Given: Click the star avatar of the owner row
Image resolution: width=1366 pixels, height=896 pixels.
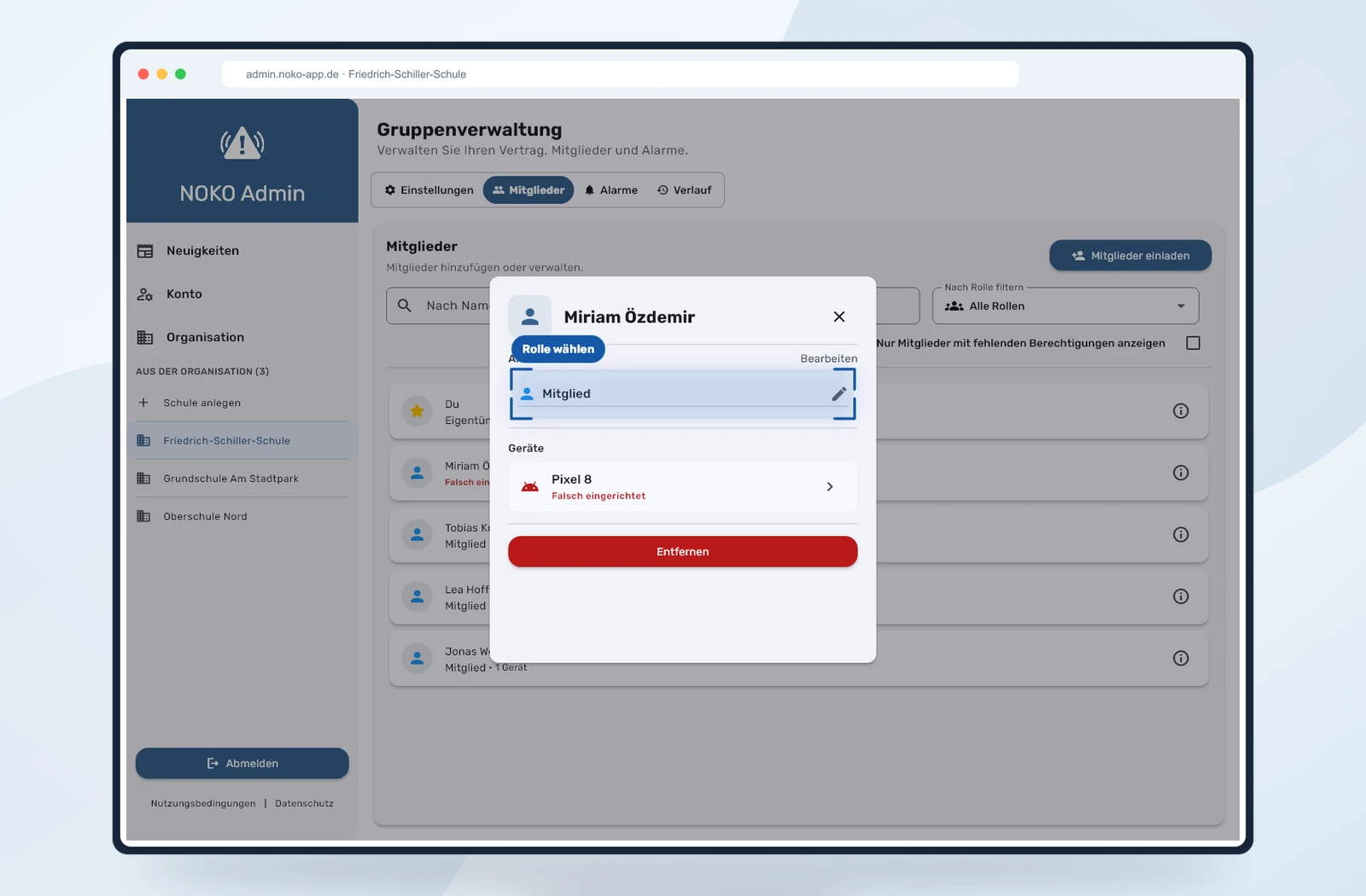Looking at the screenshot, I should (x=417, y=411).
